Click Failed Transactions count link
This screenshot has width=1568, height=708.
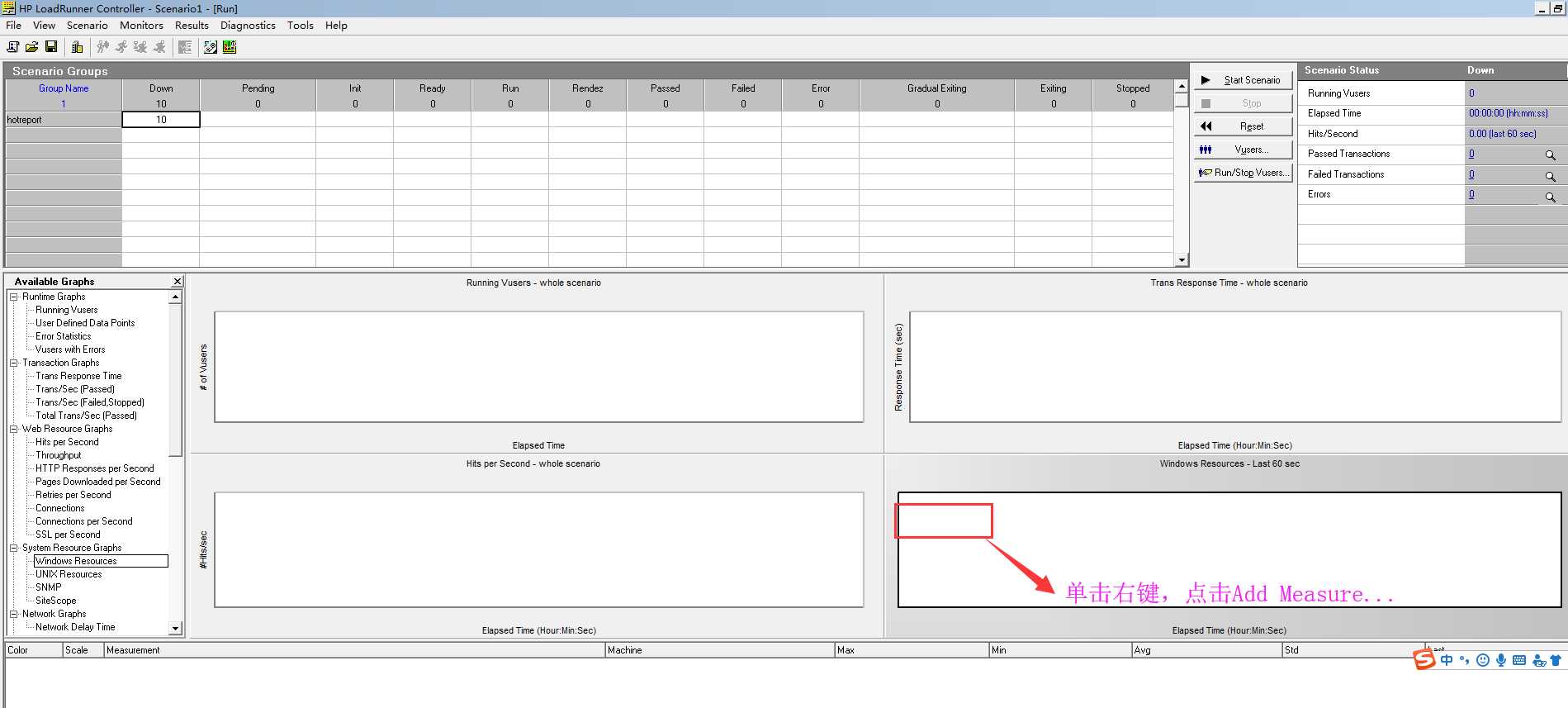1471,174
